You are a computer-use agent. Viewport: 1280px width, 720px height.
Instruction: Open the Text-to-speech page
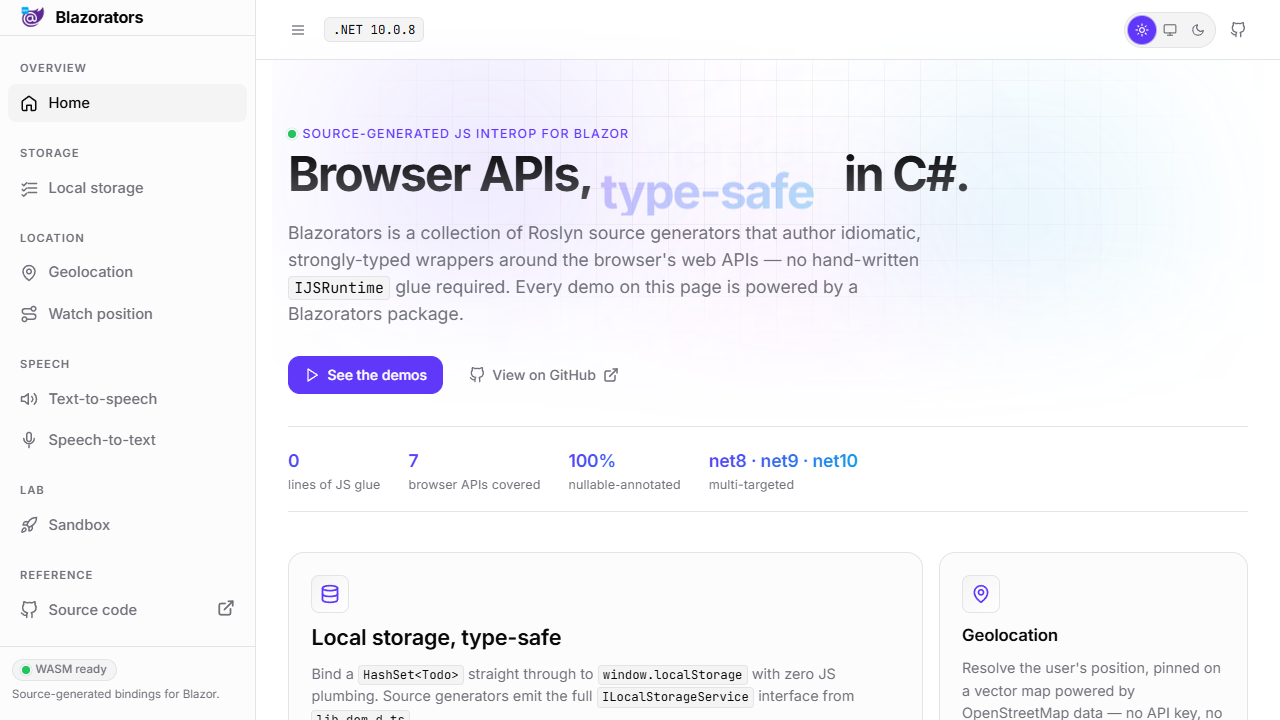coord(127,399)
